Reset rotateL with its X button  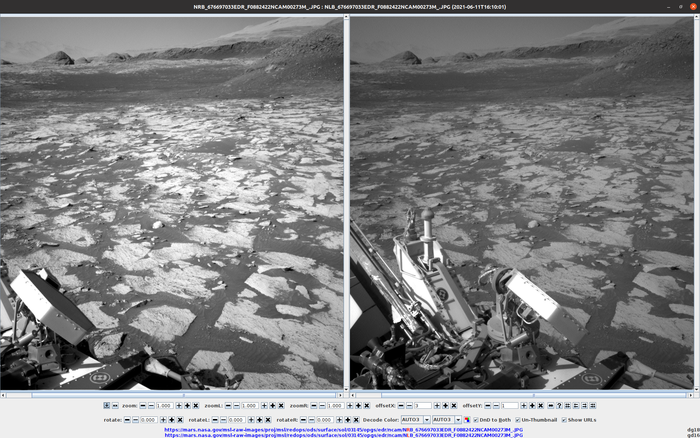coord(268,420)
